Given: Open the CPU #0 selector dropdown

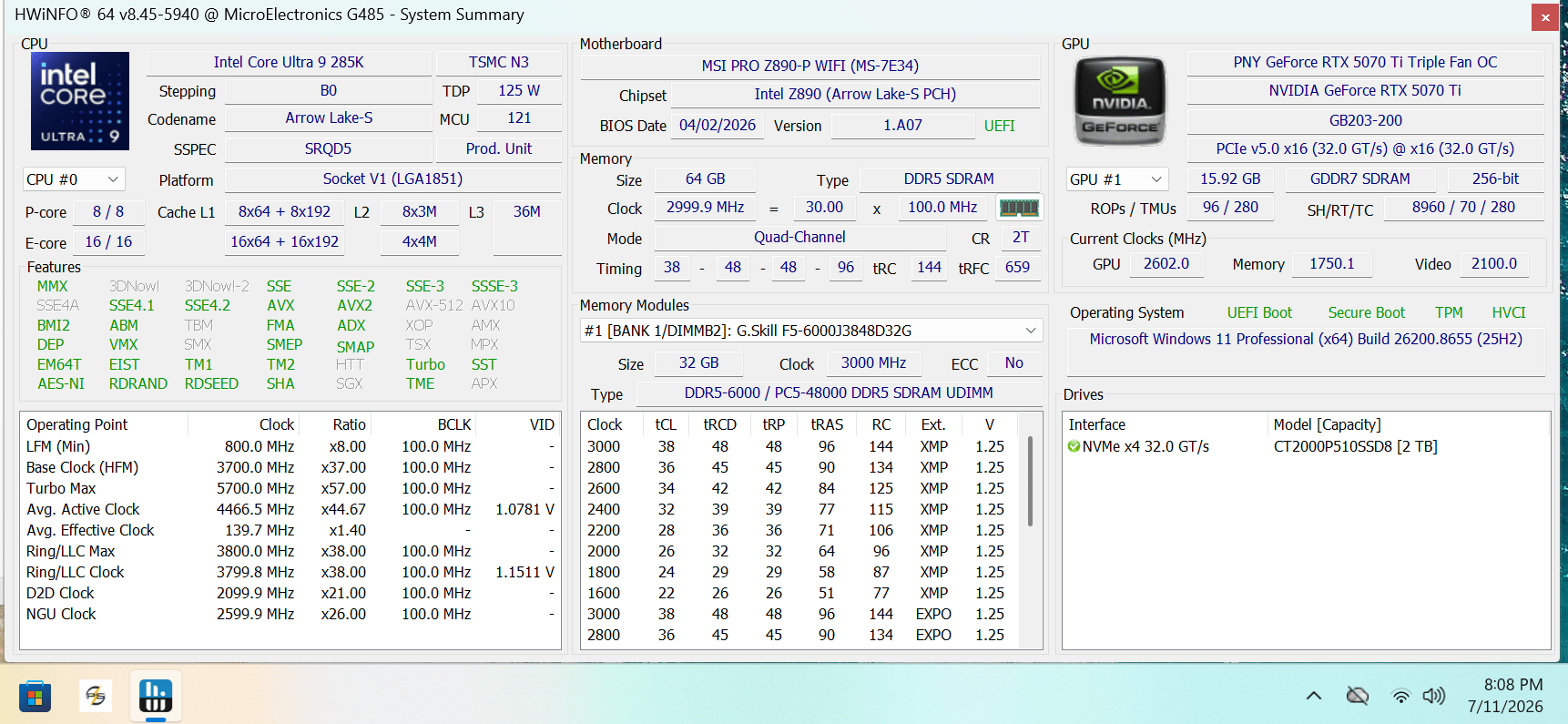Looking at the screenshot, I should point(74,179).
